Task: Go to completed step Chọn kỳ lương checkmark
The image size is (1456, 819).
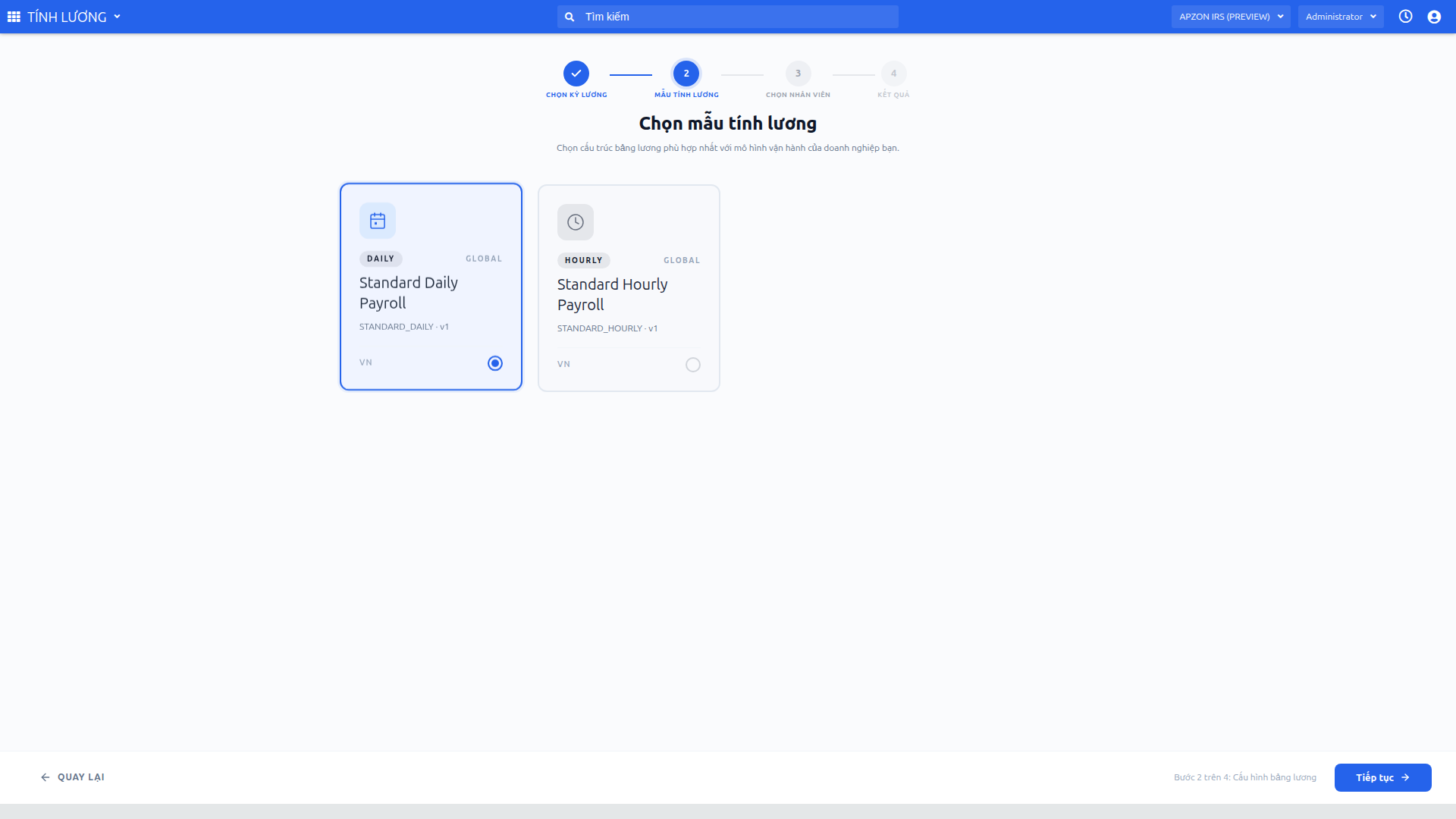Action: coord(576,74)
